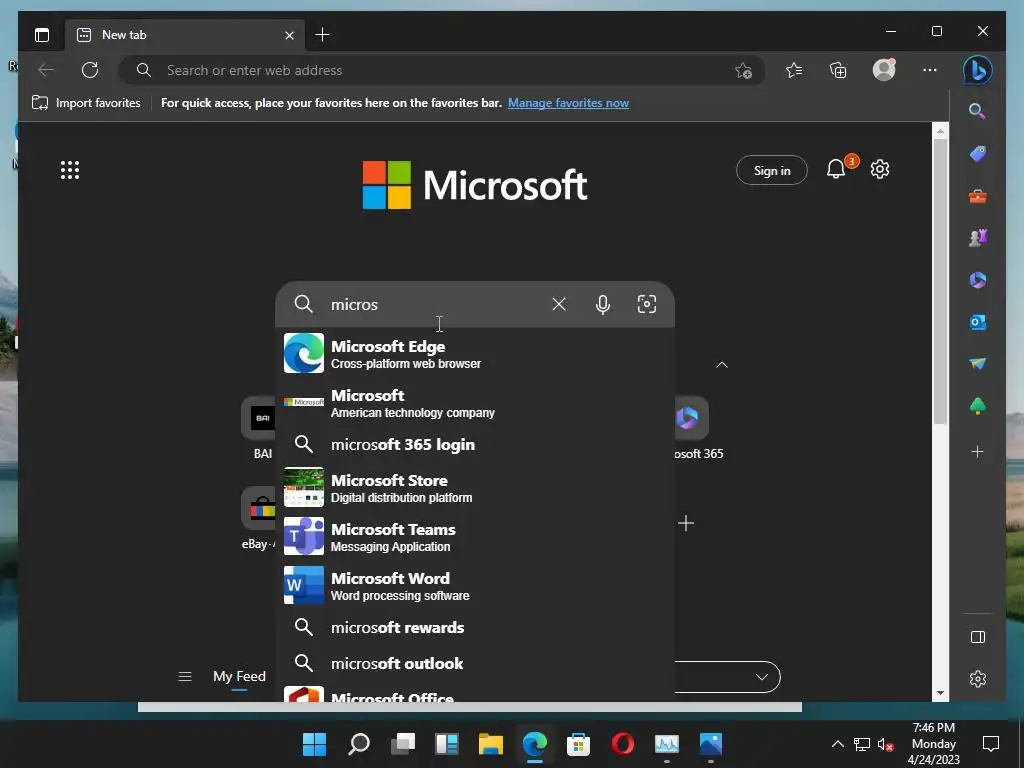Select microsoft outlook suggestion

(475, 664)
